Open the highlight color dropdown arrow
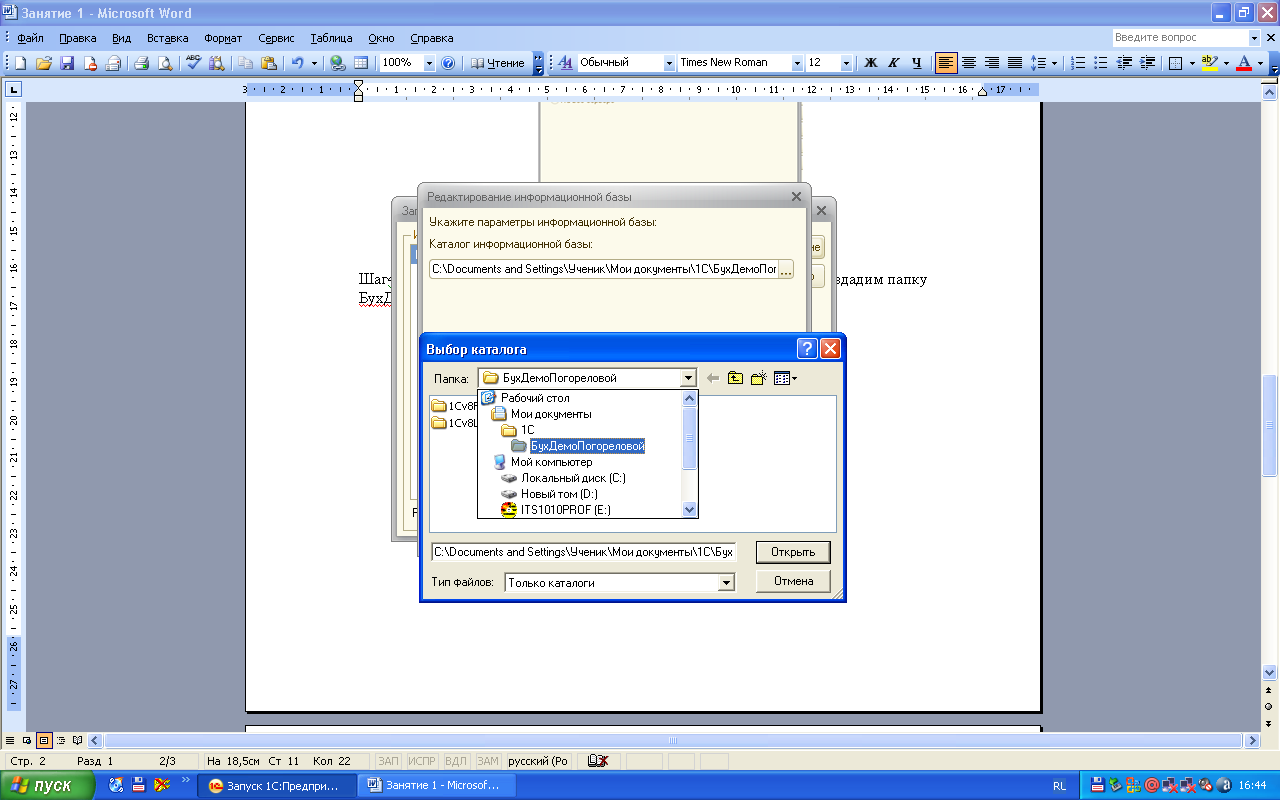This screenshot has height=800, width=1280. [x=1226, y=63]
